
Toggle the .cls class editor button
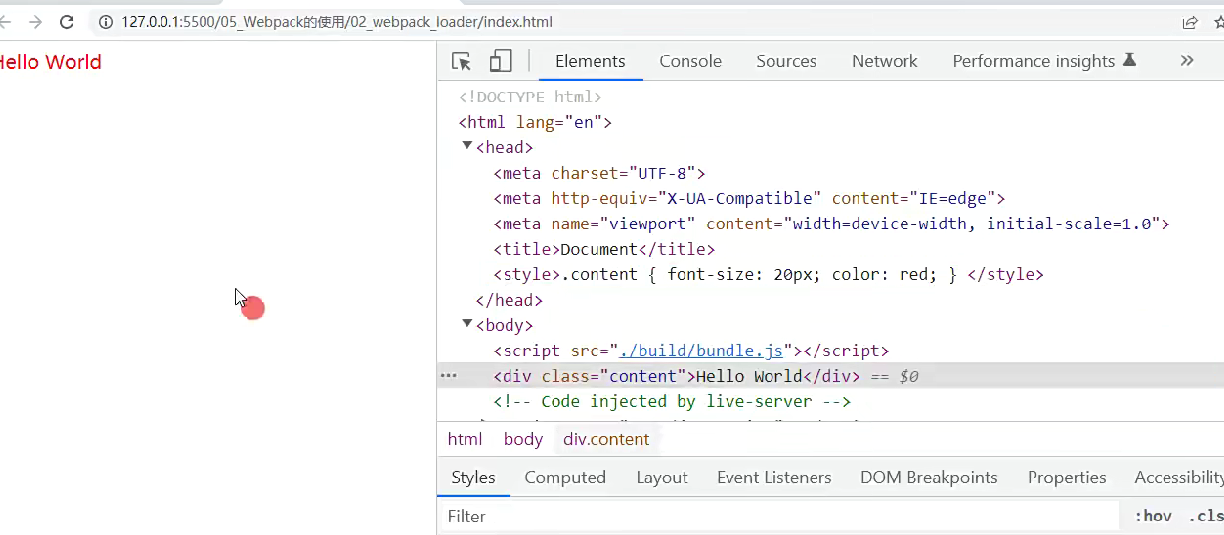pyautogui.click(x=1205, y=516)
